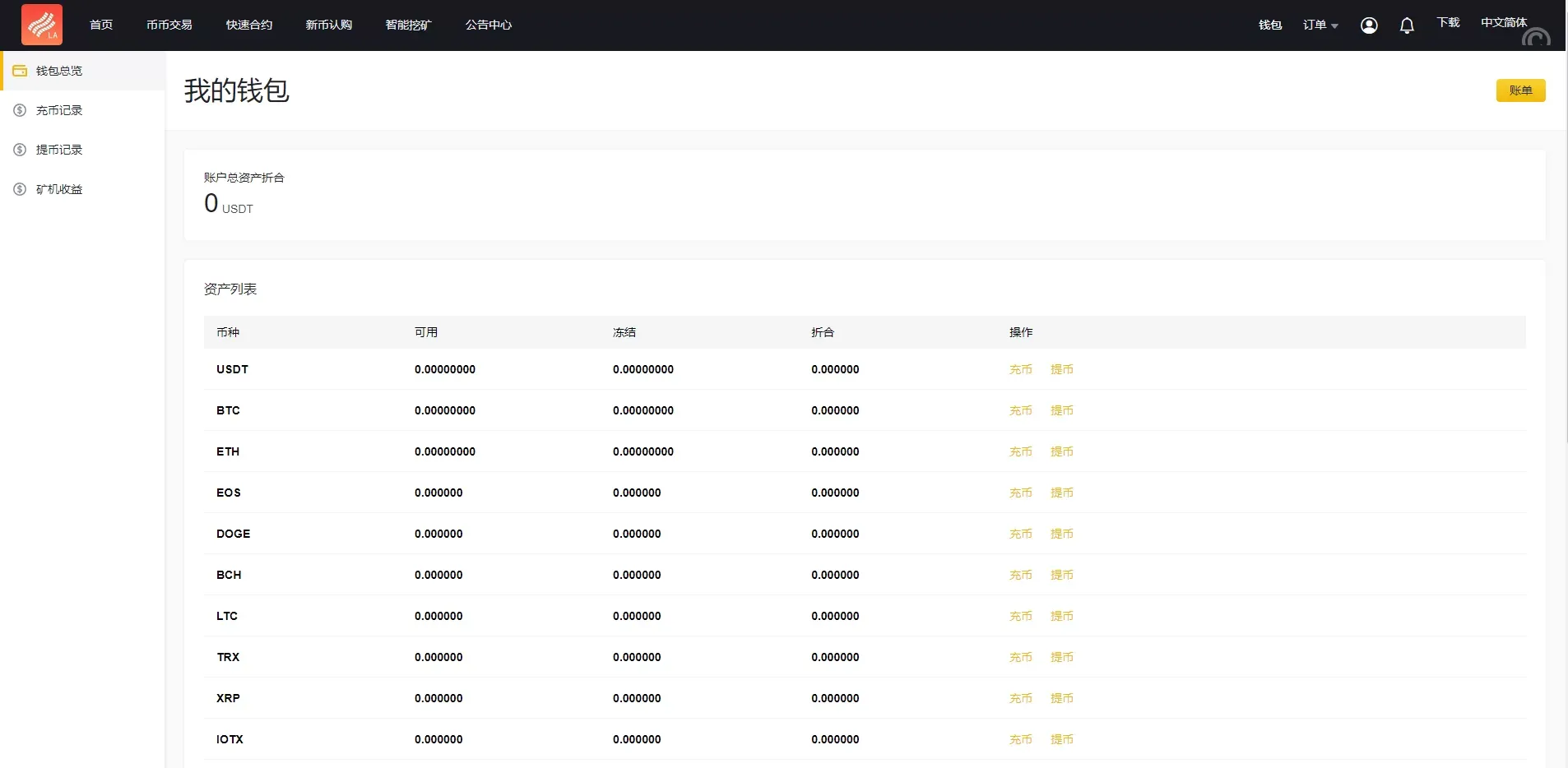Click 提币 link in the BTC row
The height and width of the screenshot is (768, 1568).
pos(1061,411)
